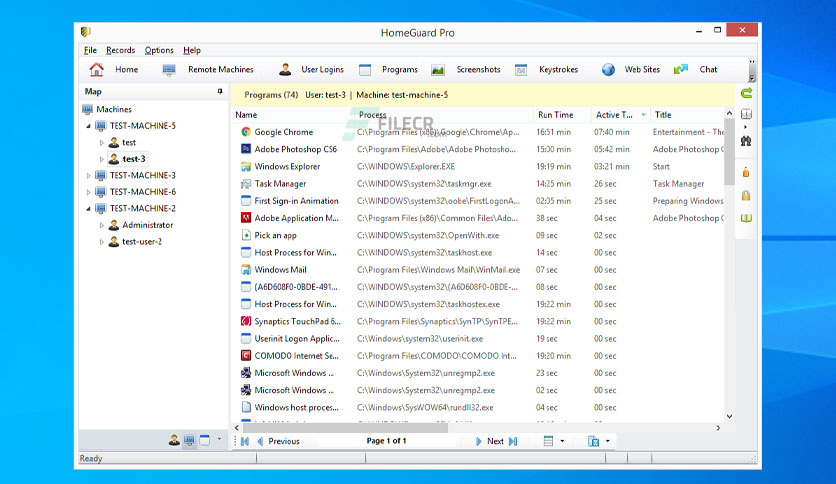Open Remote Machines from toolbar
836x484 pixels.
208,69
